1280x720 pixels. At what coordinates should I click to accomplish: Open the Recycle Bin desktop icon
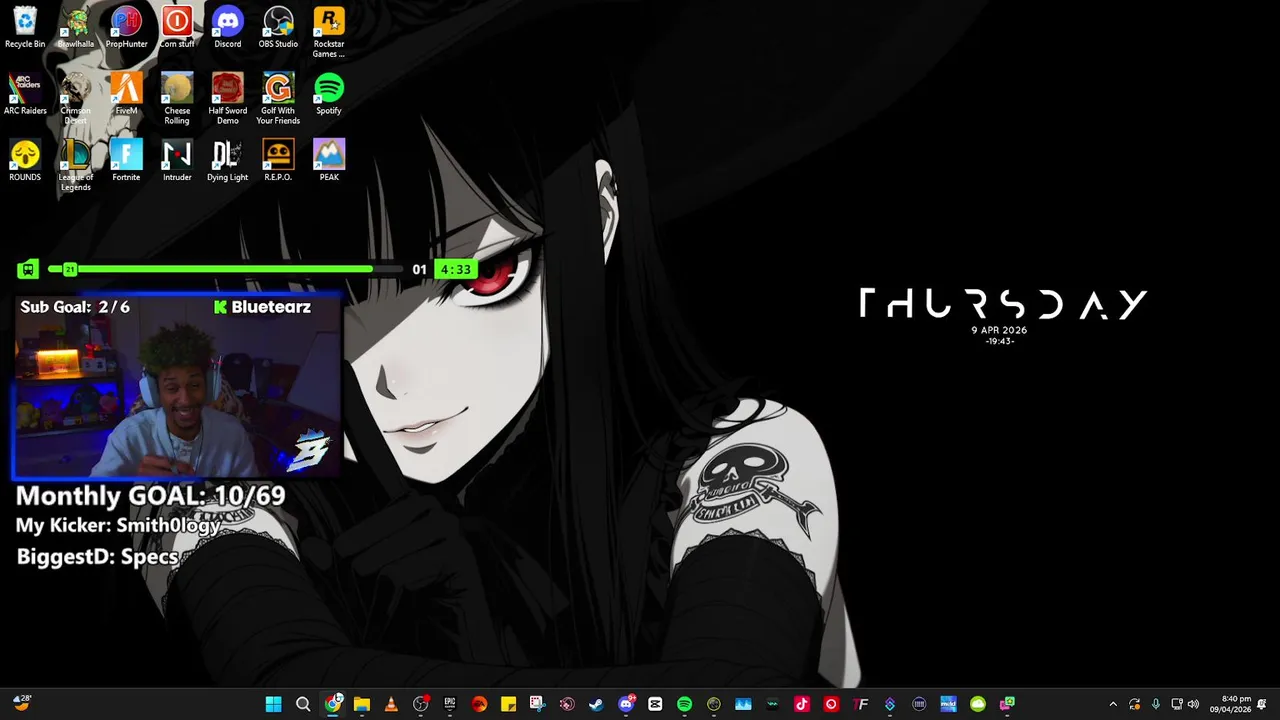click(25, 28)
